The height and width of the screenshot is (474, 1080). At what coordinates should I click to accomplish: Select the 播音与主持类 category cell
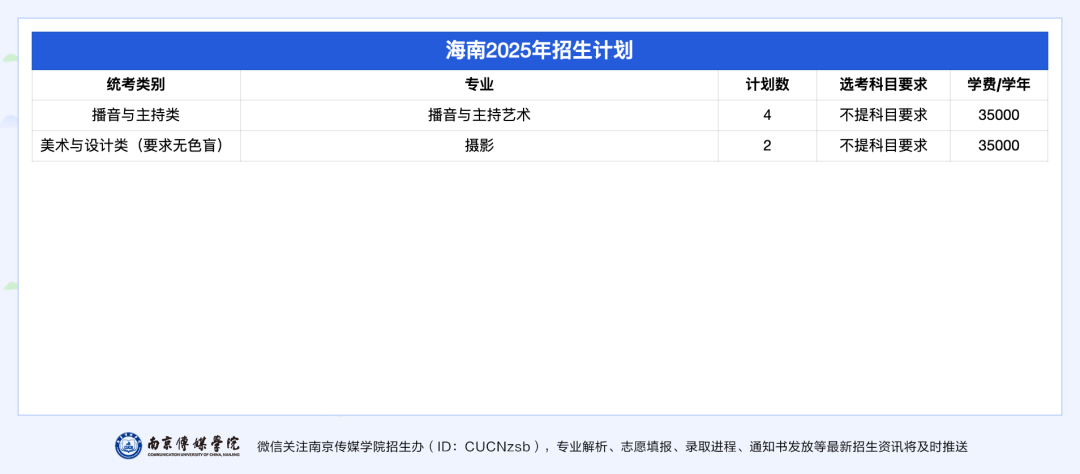[136, 115]
